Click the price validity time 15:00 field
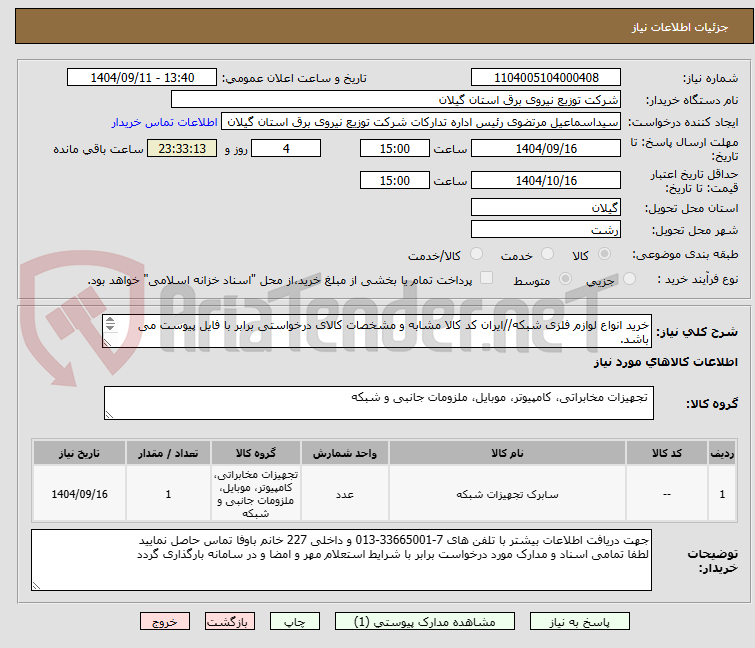 click(x=394, y=181)
